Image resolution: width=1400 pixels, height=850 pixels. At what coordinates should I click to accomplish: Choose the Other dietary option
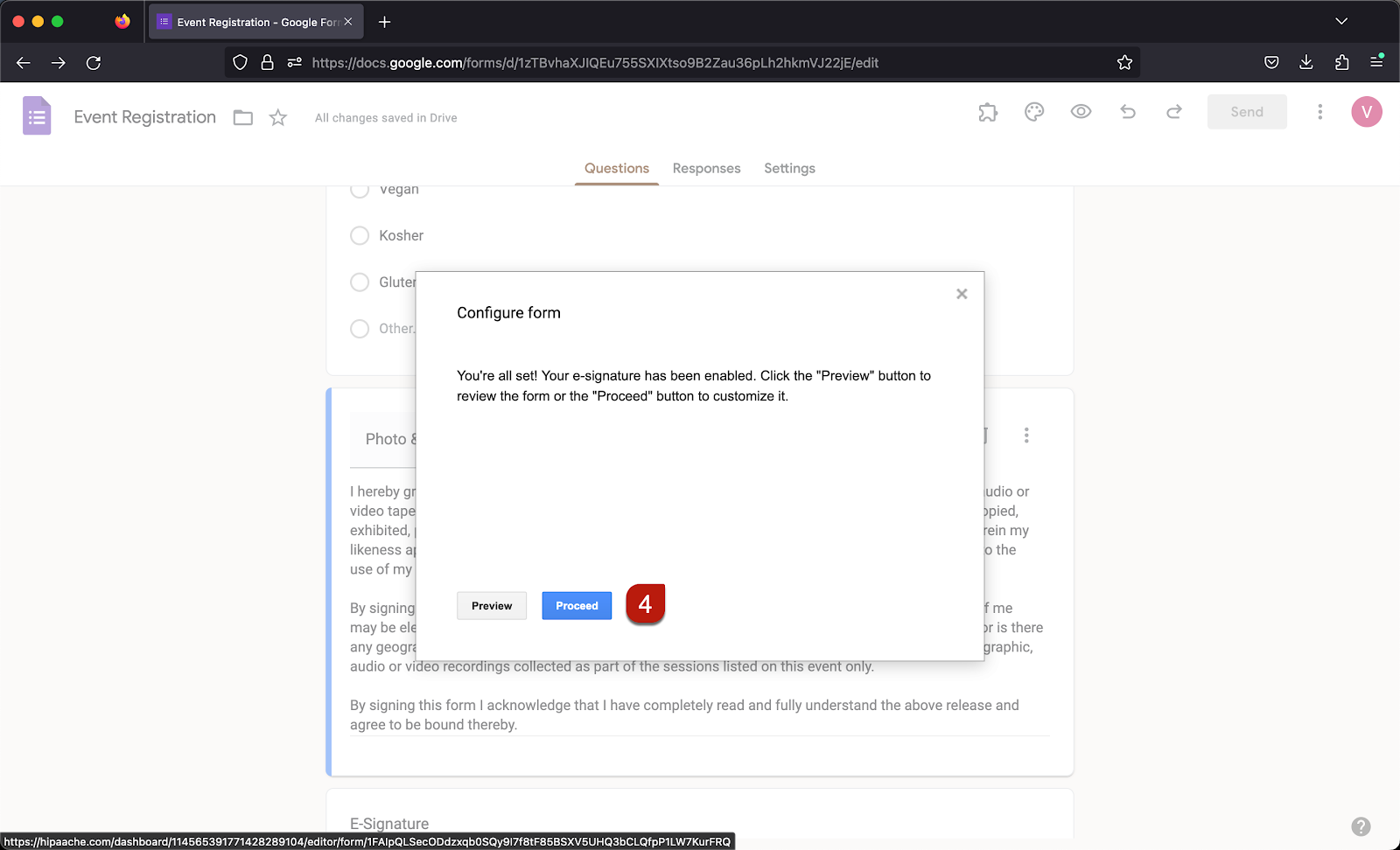pos(359,329)
